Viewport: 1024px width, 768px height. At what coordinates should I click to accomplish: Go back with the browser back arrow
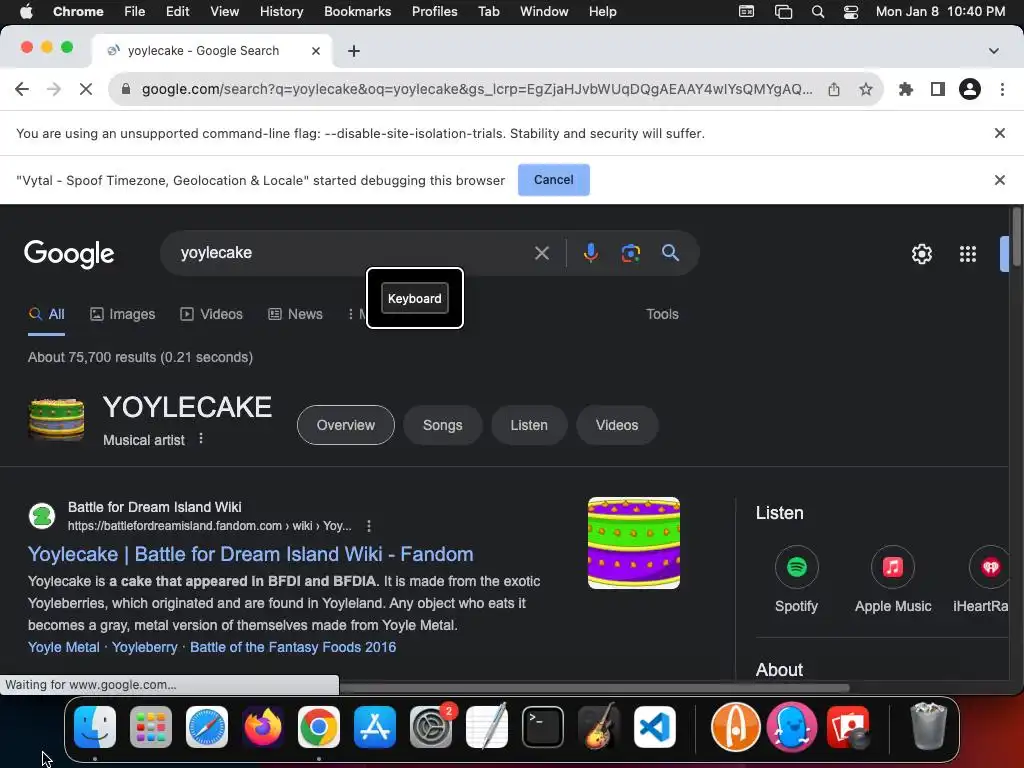(x=22, y=89)
